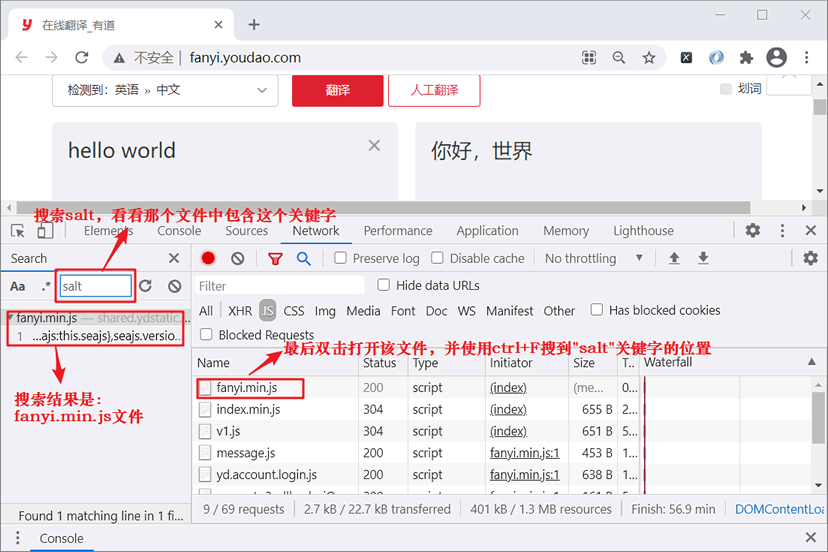This screenshot has height=552, width=828.
Task: Enable Preserve log checkbox
Action: [x=341, y=258]
